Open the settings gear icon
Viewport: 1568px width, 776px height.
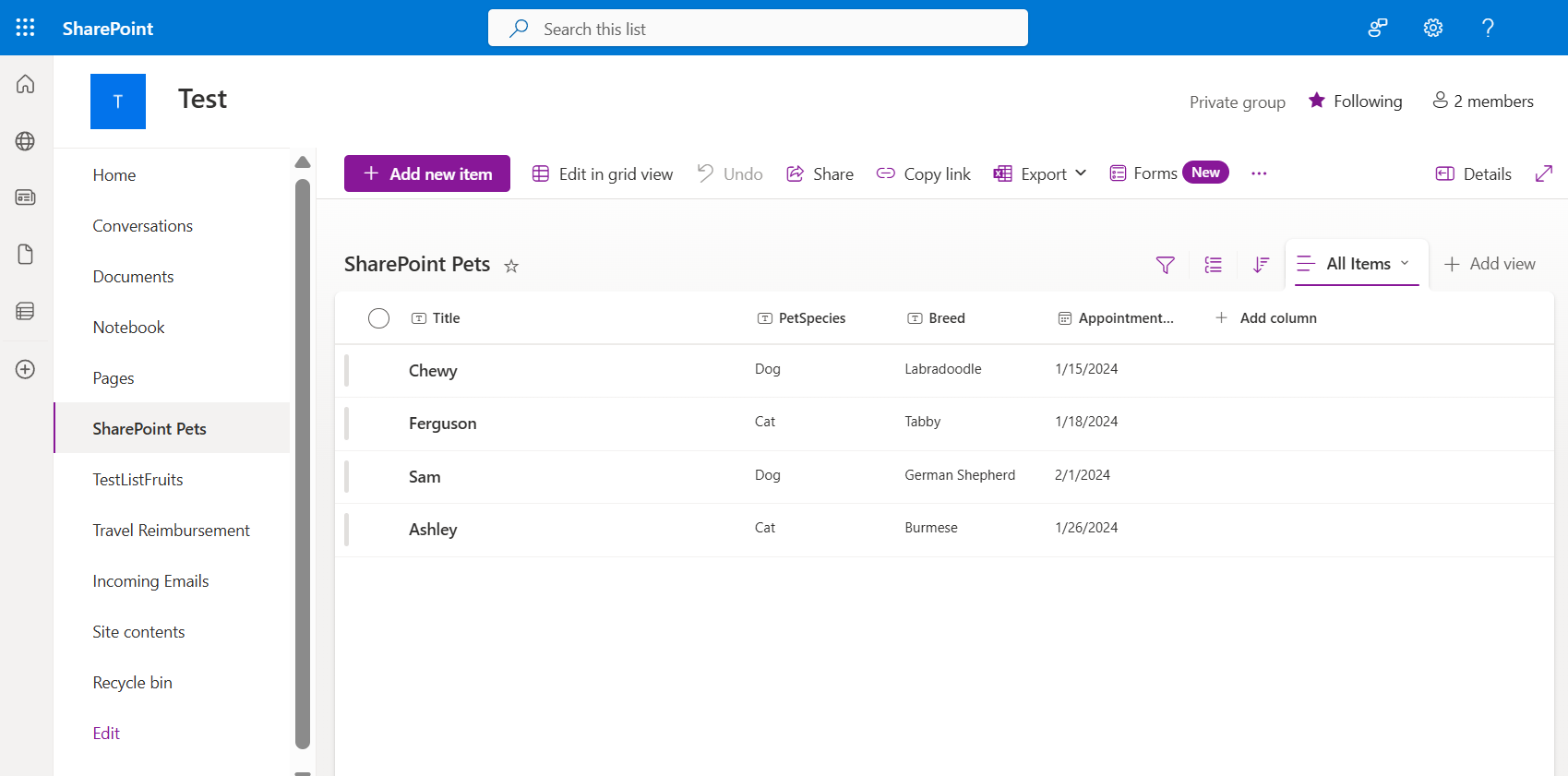tap(1432, 28)
